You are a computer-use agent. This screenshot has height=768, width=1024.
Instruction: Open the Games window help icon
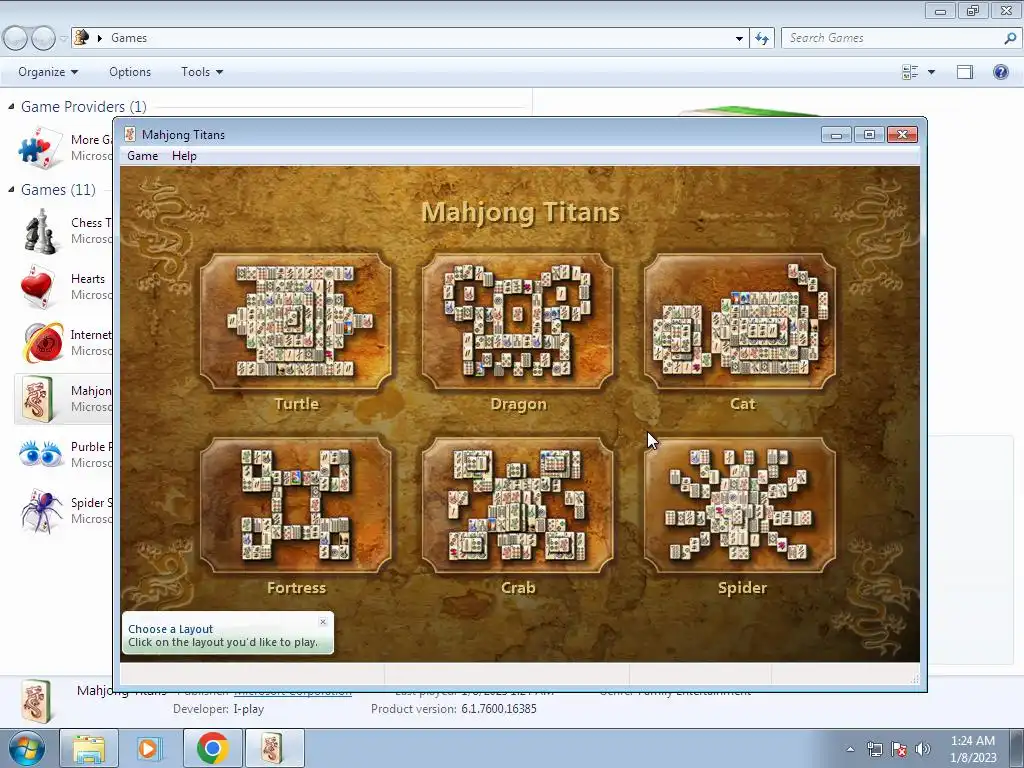click(1000, 72)
